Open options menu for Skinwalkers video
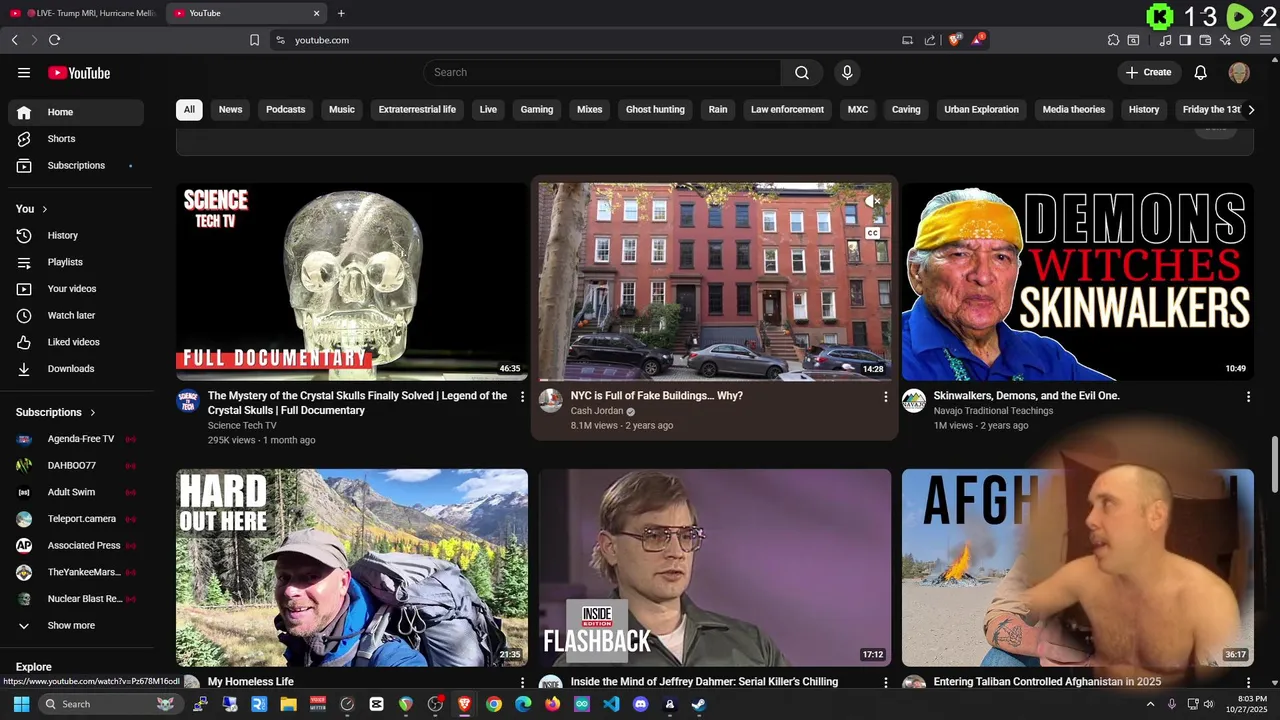Viewport: 1280px width, 720px height. 1248,397
